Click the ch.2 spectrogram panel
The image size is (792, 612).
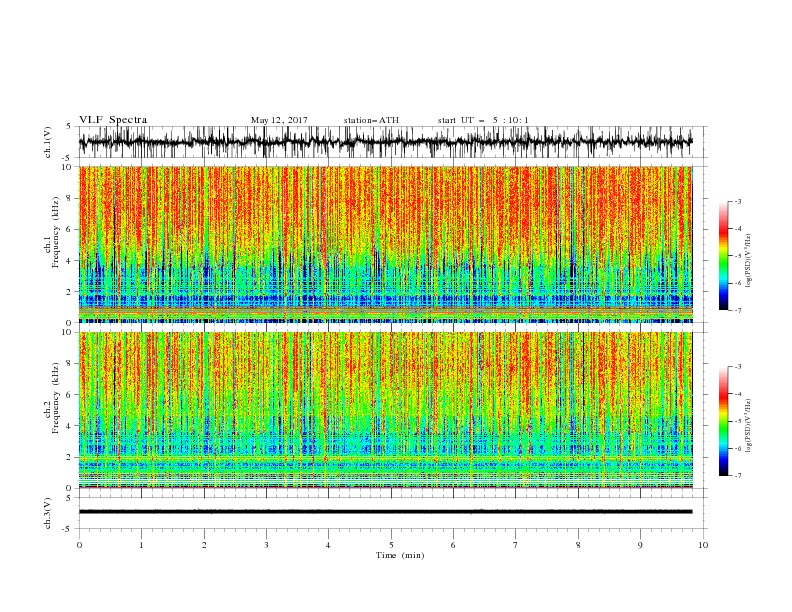tap(385, 410)
